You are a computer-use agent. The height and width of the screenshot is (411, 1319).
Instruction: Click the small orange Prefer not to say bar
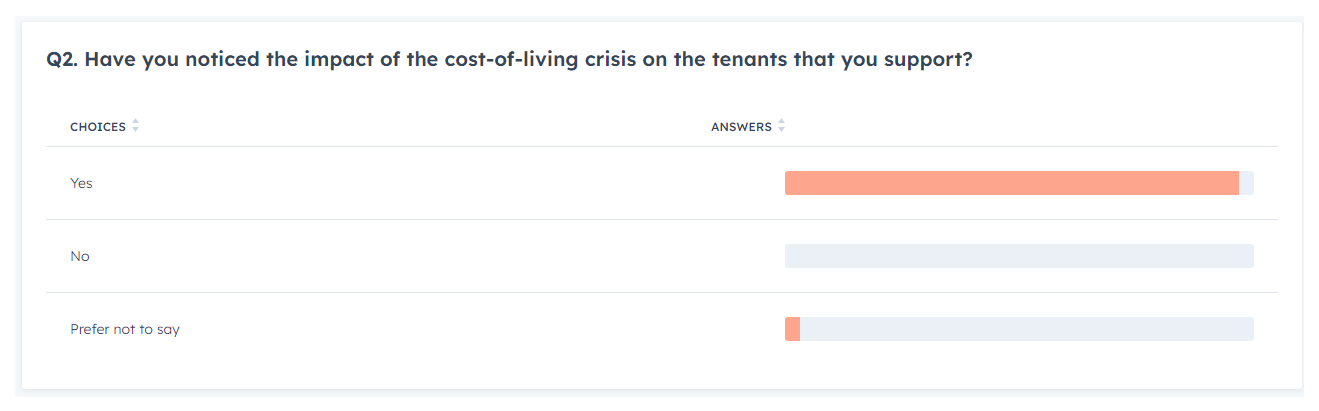click(x=792, y=329)
